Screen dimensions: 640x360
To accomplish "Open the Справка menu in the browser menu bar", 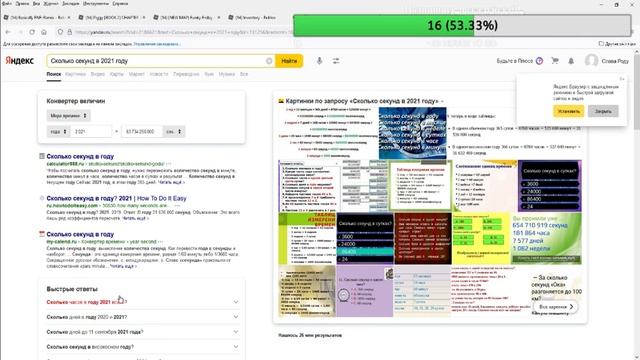I will (x=120, y=4).
